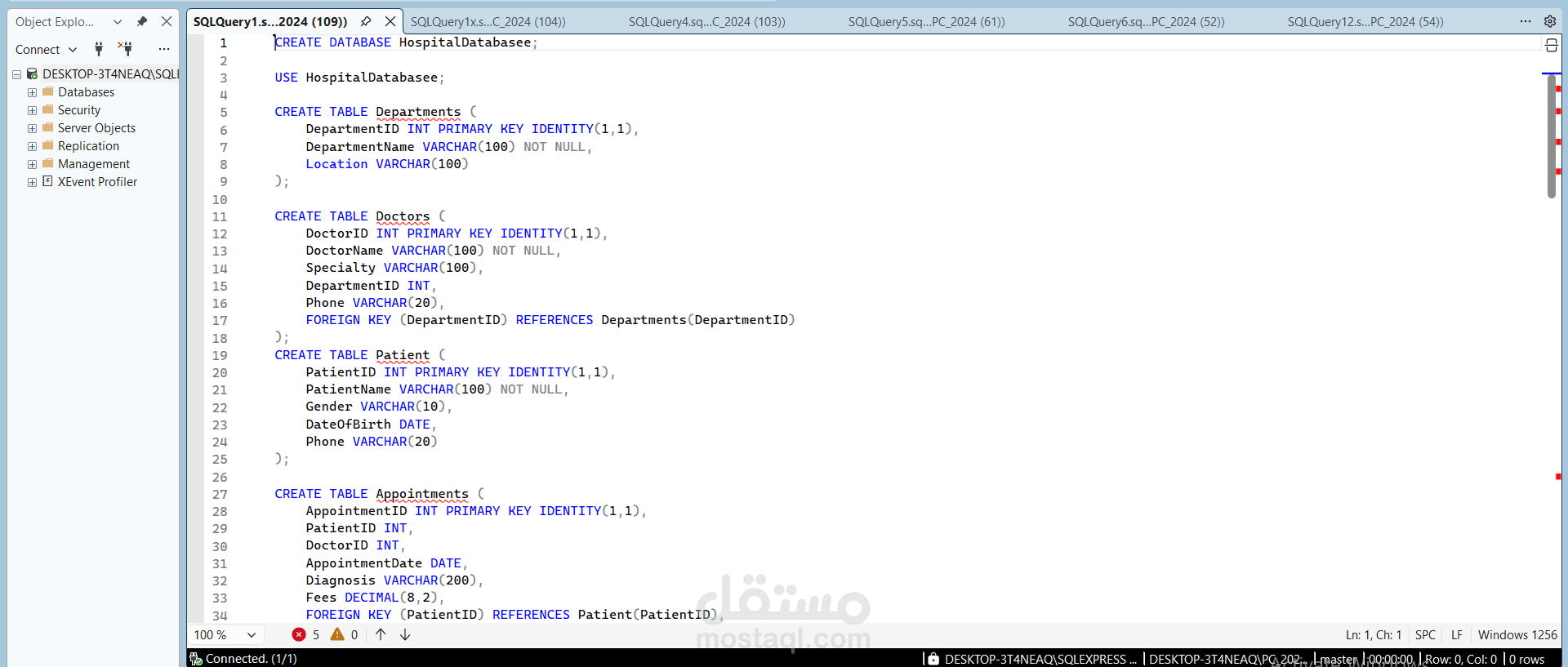The height and width of the screenshot is (667, 1568).
Task: Switch to the SQLQuery6 (52) tab
Action: point(1146,22)
